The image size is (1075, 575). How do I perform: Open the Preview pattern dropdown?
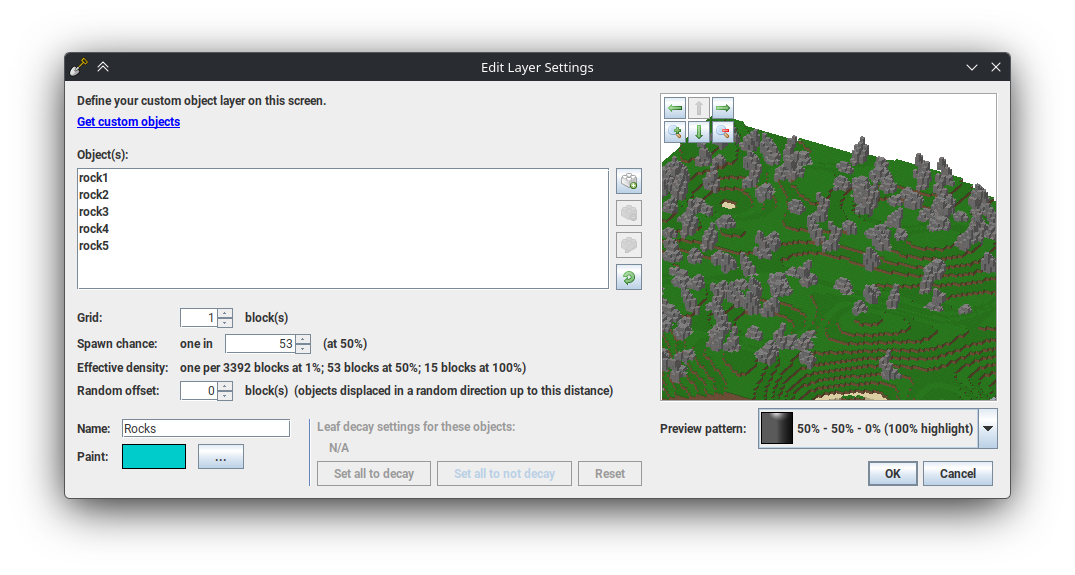point(987,428)
